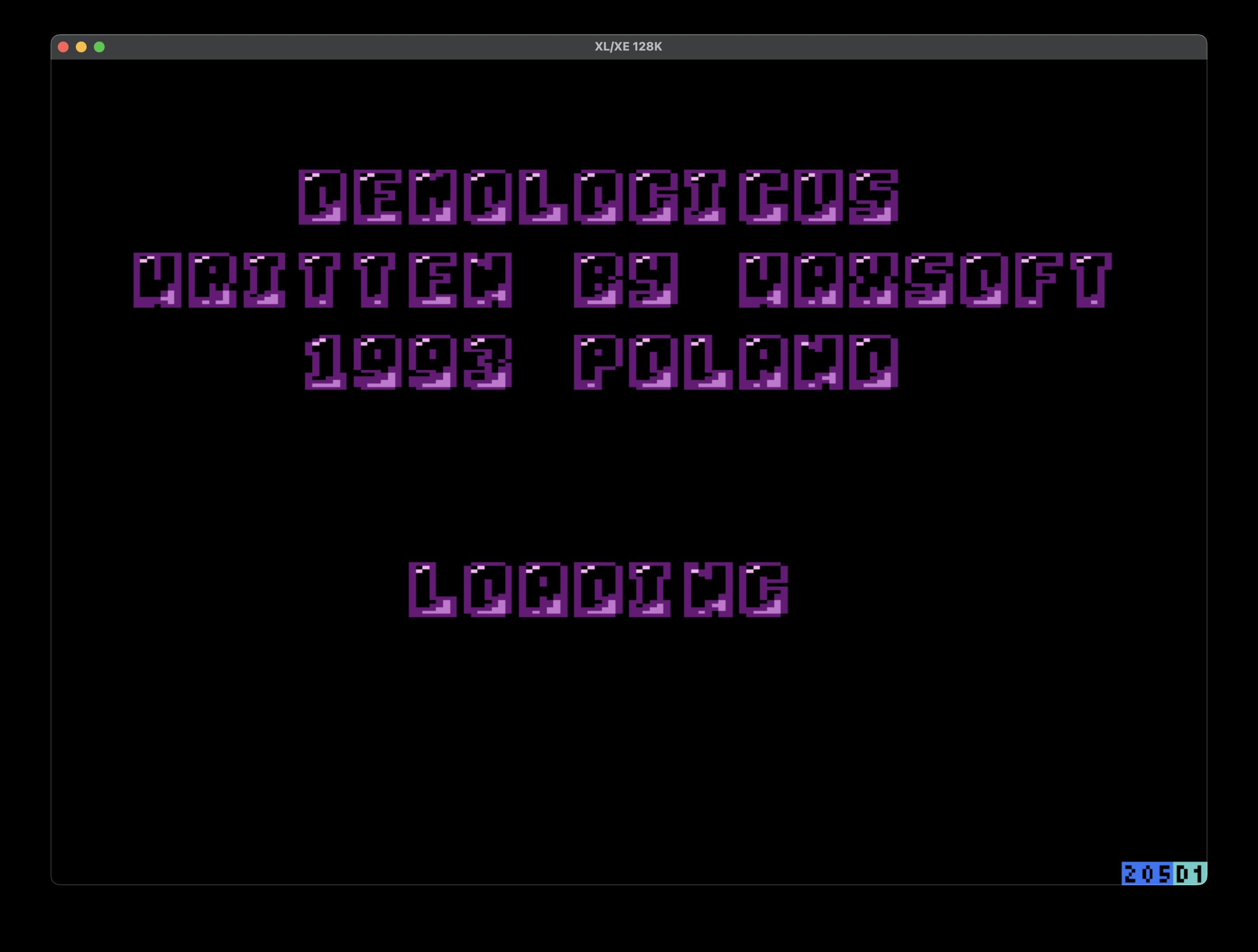Click the final T of WAWSOFT

click(1091, 280)
